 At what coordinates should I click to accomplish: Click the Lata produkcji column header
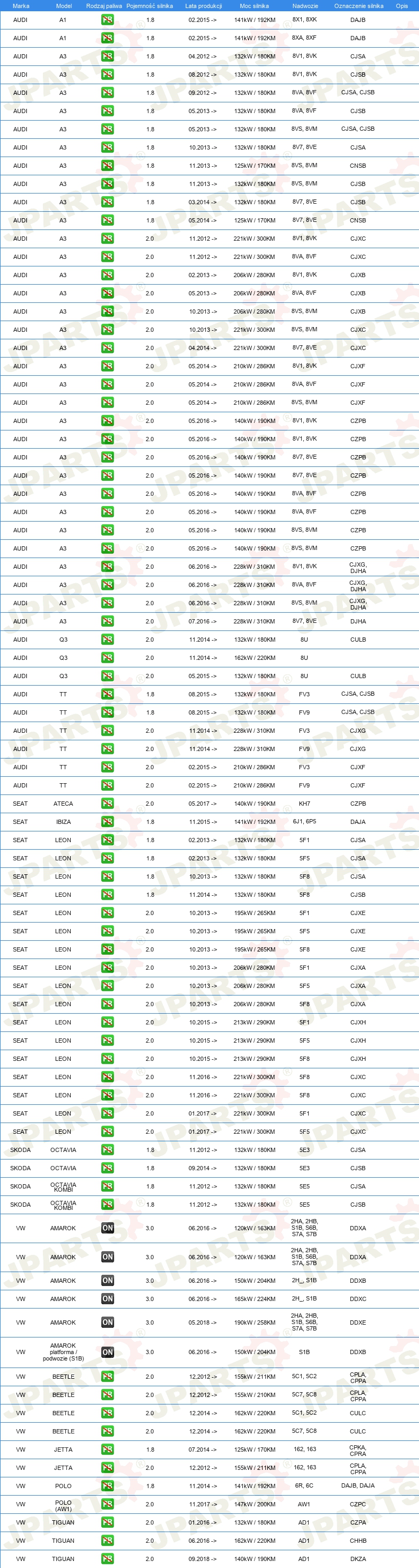tap(203, 6)
